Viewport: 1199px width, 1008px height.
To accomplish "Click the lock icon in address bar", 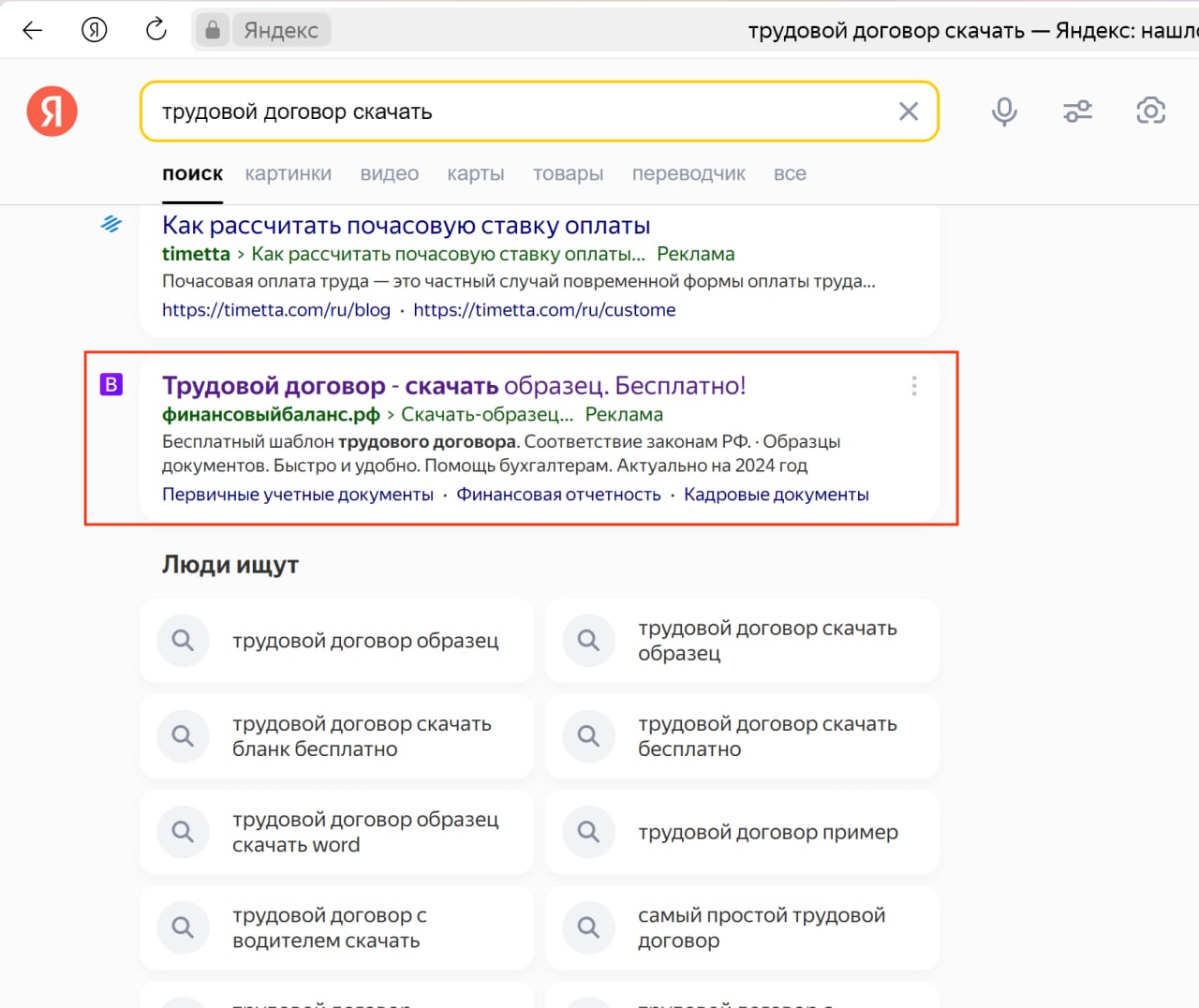I will (x=213, y=30).
